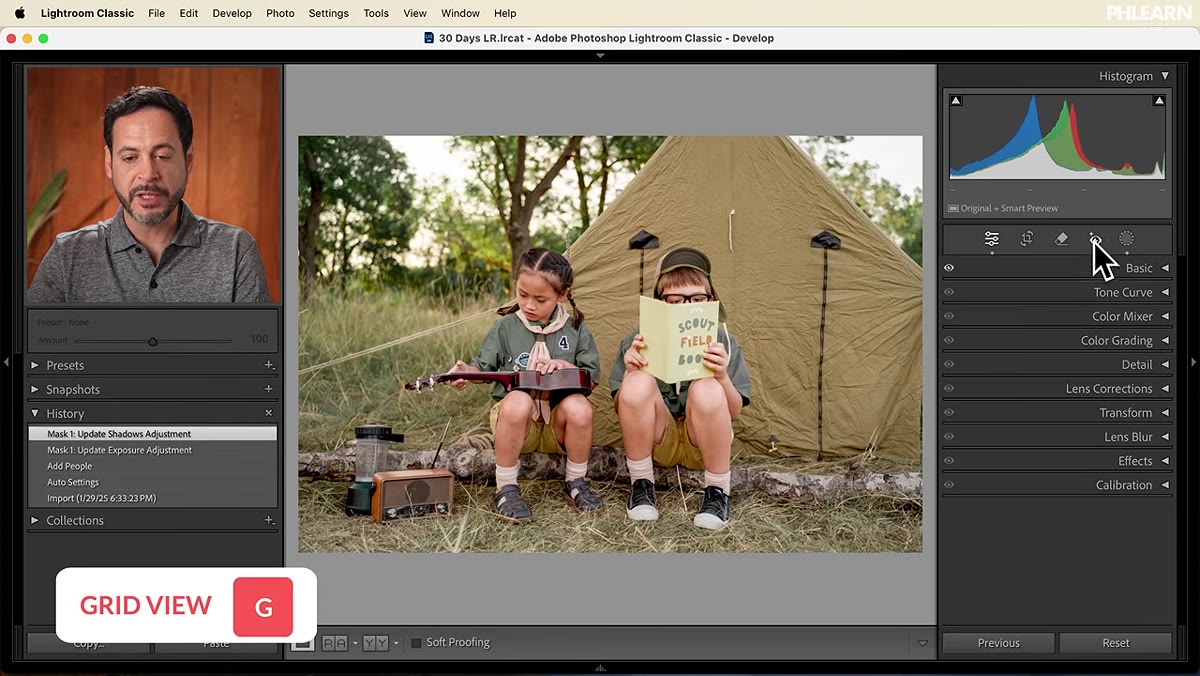Expand the Tone Curve panel
1200x676 pixels.
coord(1165,292)
